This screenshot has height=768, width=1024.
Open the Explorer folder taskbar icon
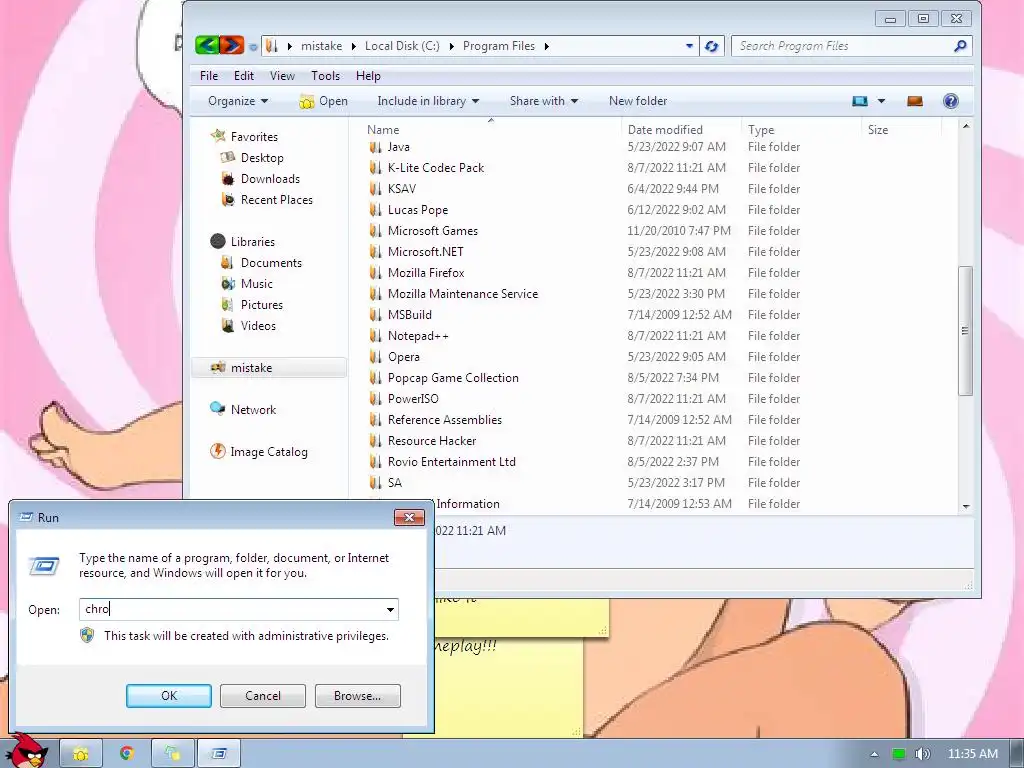(x=81, y=754)
